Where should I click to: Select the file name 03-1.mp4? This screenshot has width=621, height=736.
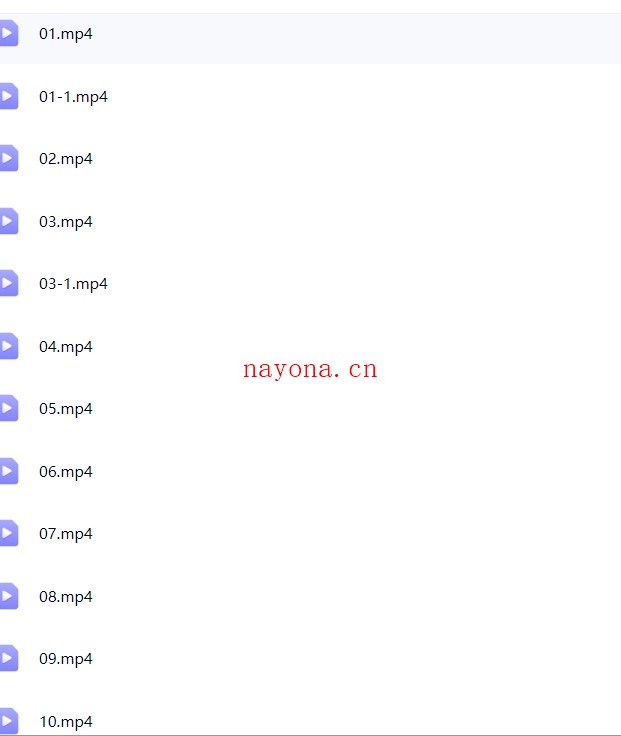[x=73, y=284]
